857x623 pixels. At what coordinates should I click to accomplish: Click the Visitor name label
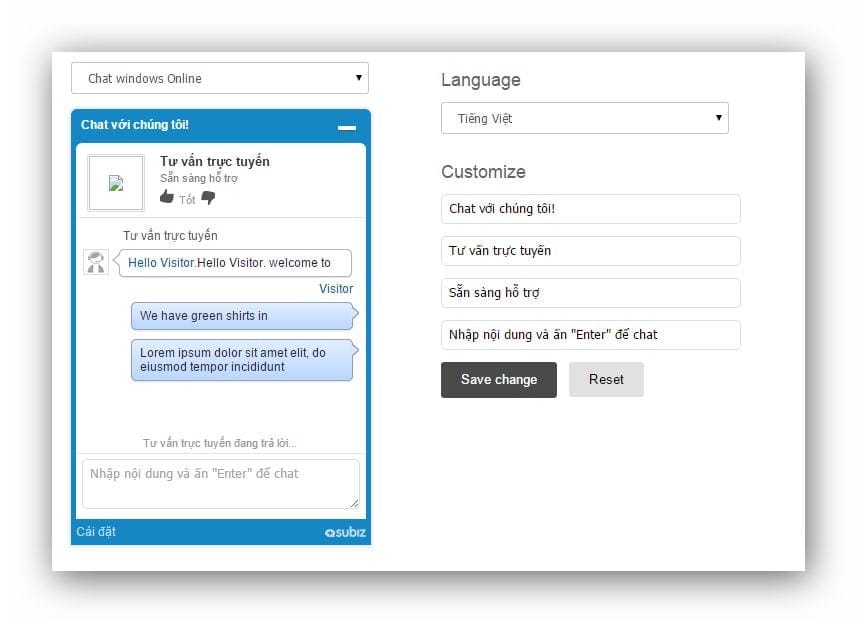[336, 289]
